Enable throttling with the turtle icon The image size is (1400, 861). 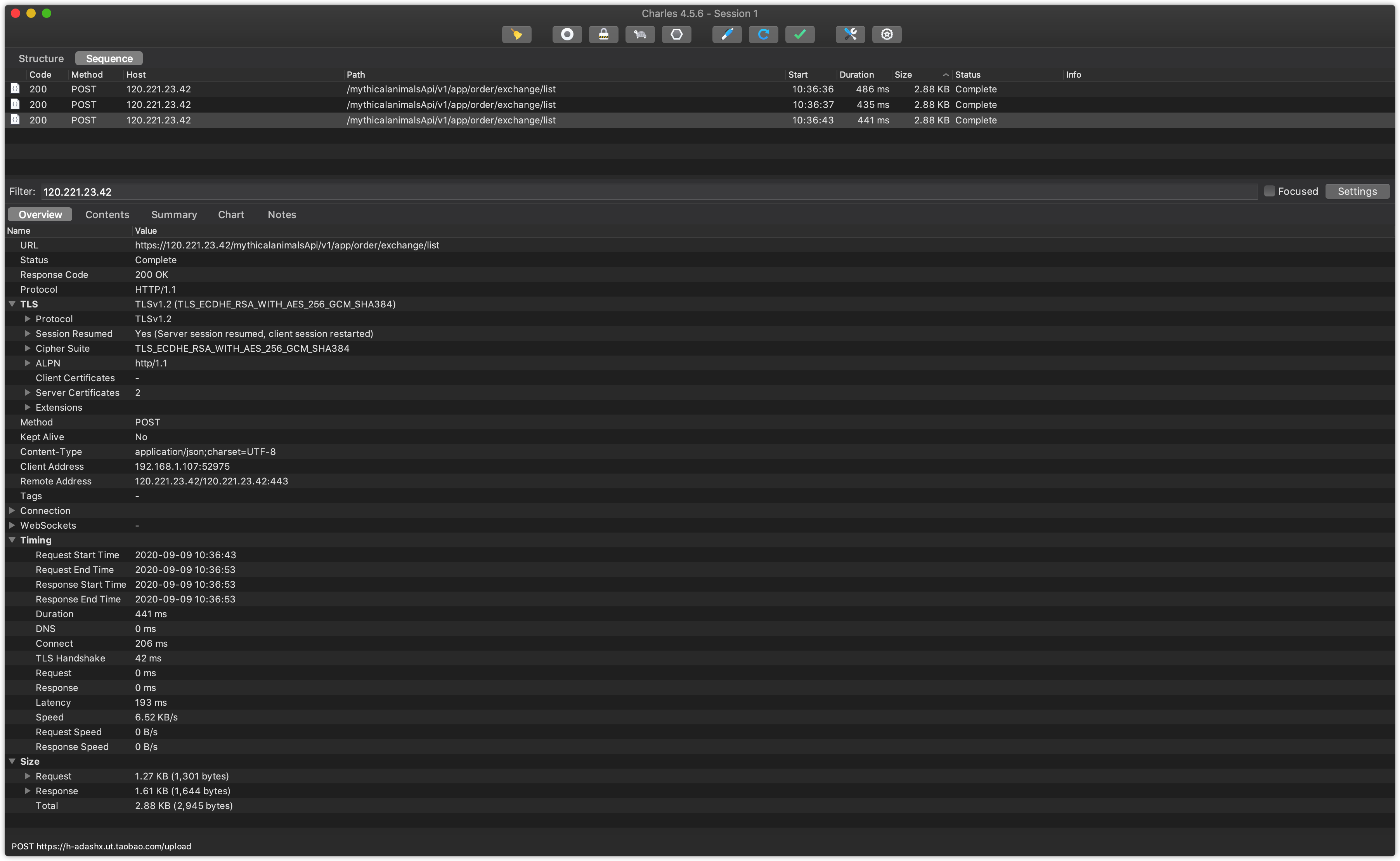point(640,35)
